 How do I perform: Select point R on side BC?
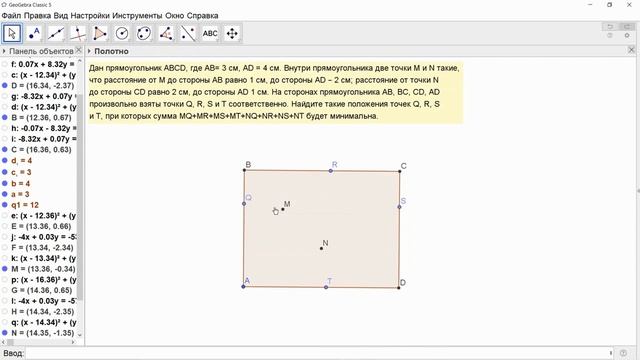[331, 171]
